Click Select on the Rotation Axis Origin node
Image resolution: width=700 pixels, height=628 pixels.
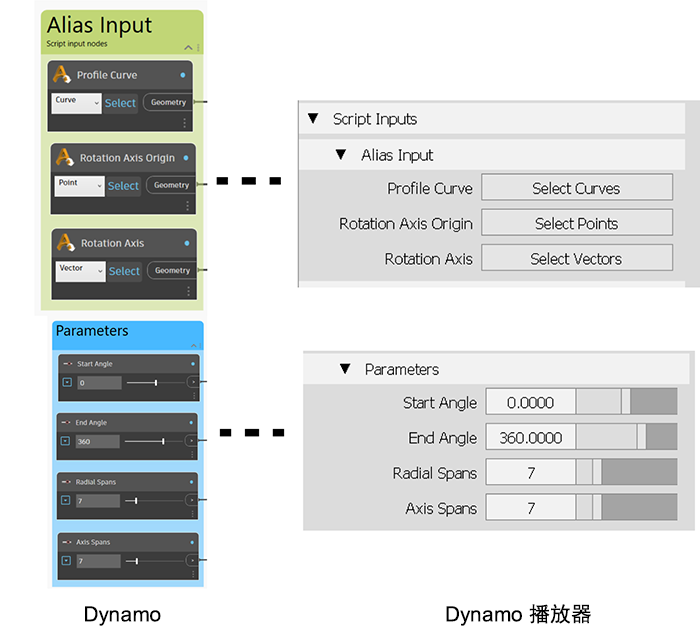pyautogui.click(x=123, y=186)
